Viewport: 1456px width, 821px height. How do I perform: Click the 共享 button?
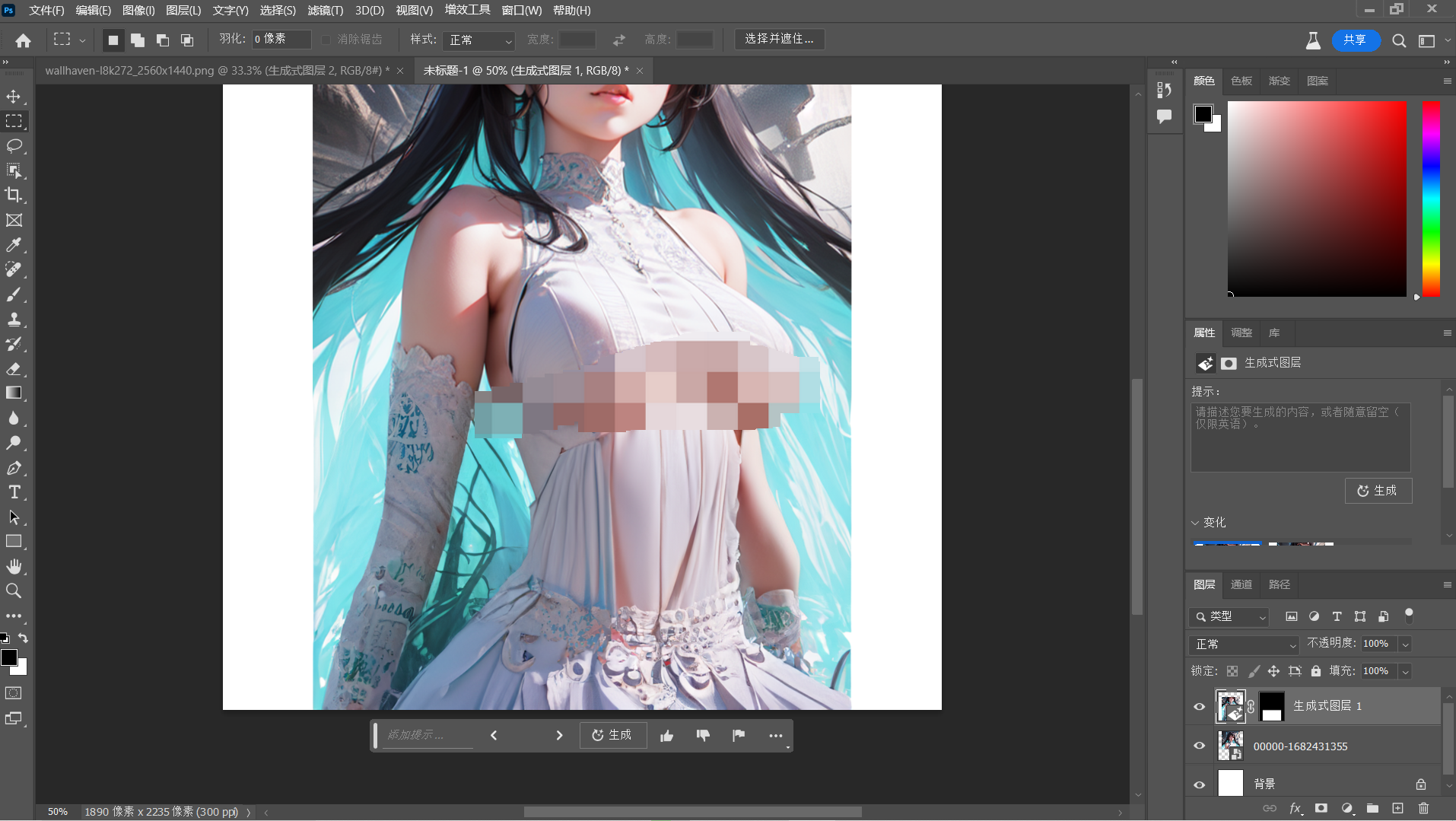pos(1355,40)
